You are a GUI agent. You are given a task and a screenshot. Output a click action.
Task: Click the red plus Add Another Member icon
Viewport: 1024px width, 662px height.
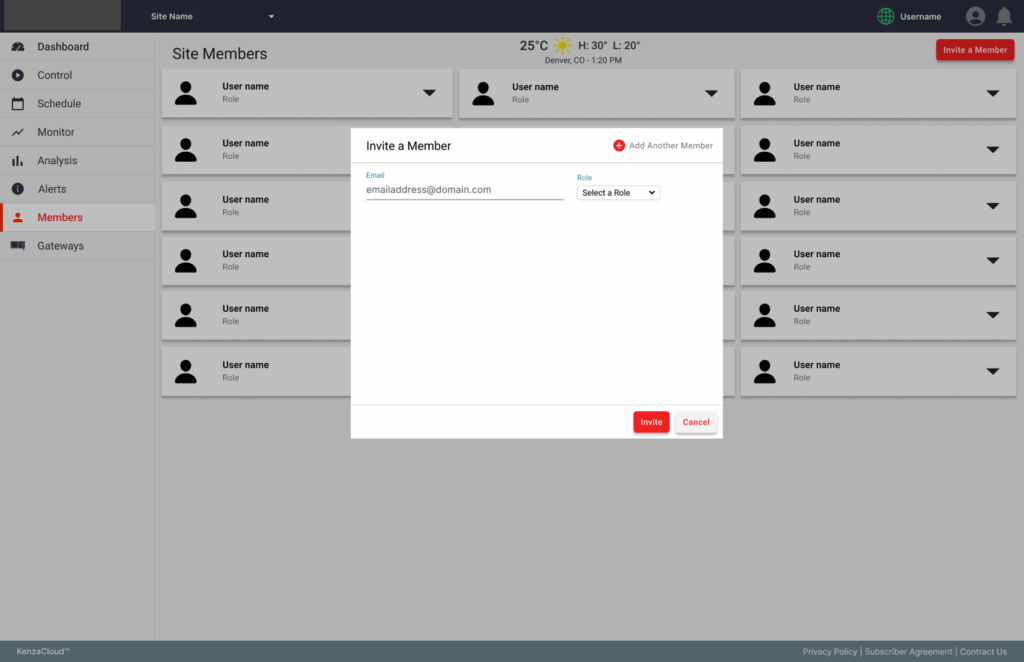[x=619, y=146]
